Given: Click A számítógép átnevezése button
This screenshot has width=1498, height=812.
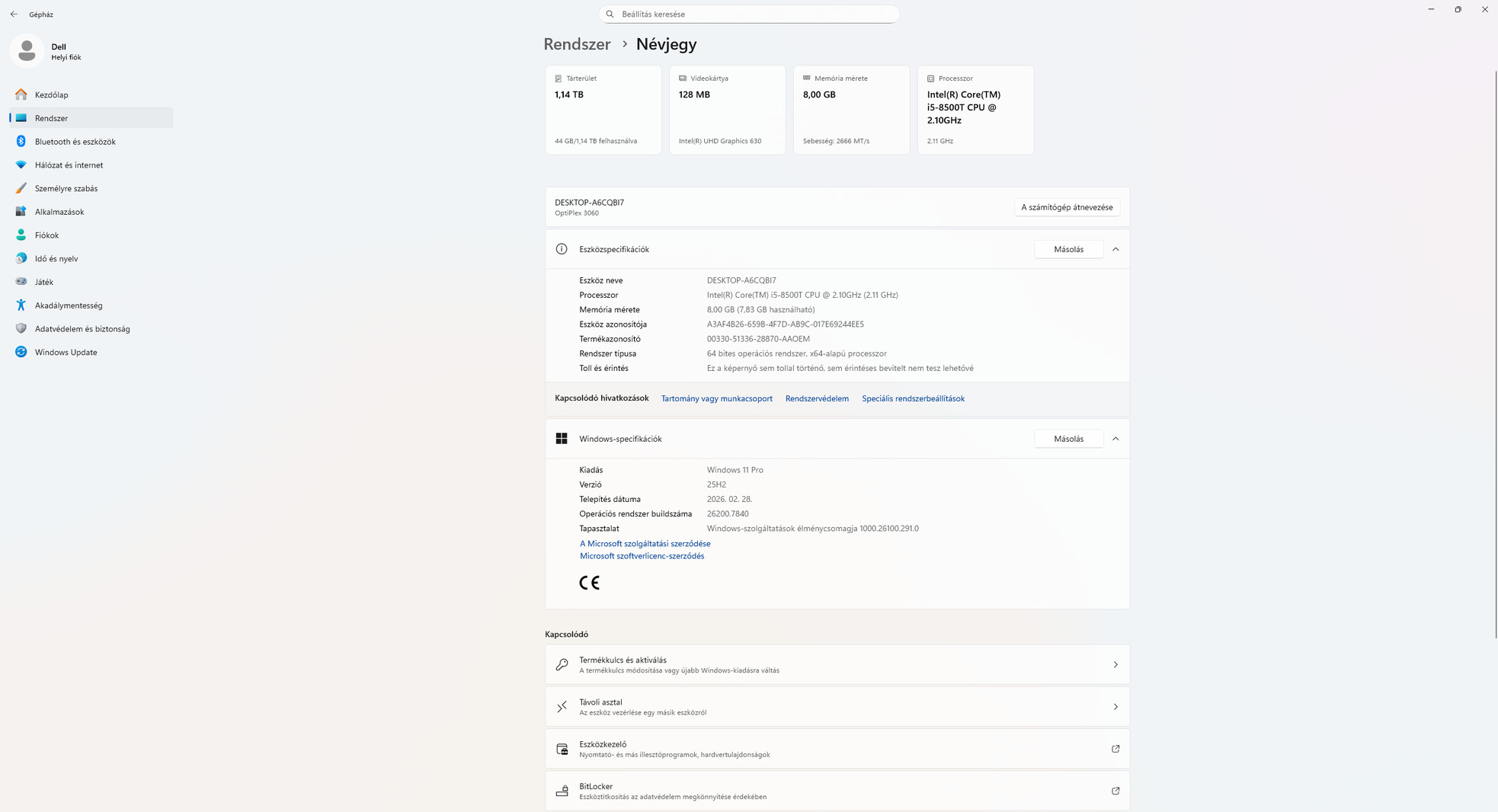Looking at the screenshot, I should [1066, 207].
